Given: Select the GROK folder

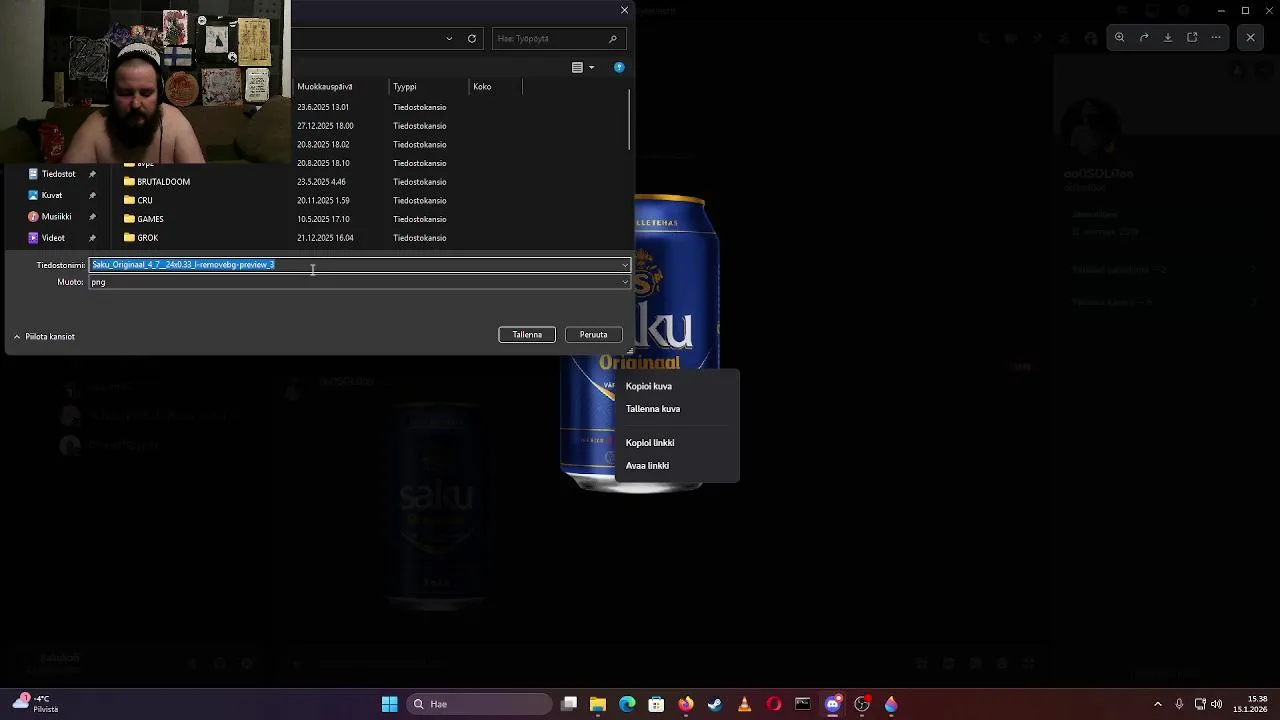Looking at the screenshot, I should pyautogui.click(x=141, y=238).
